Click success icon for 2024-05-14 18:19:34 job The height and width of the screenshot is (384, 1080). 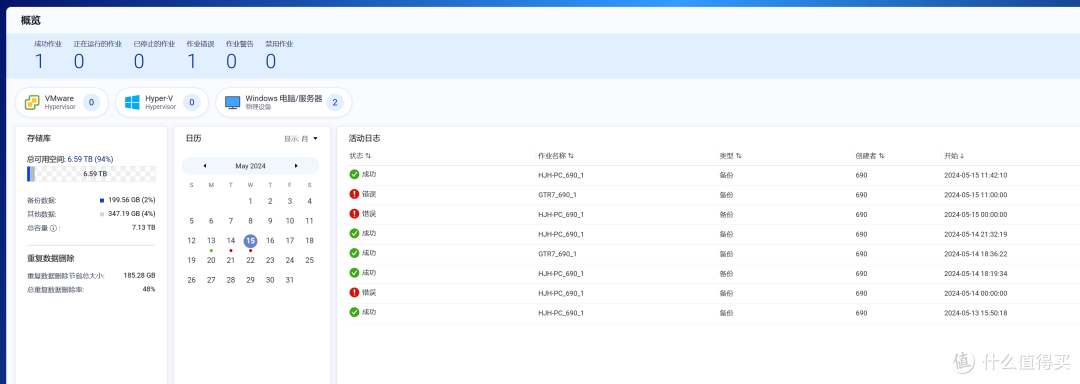(x=354, y=273)
